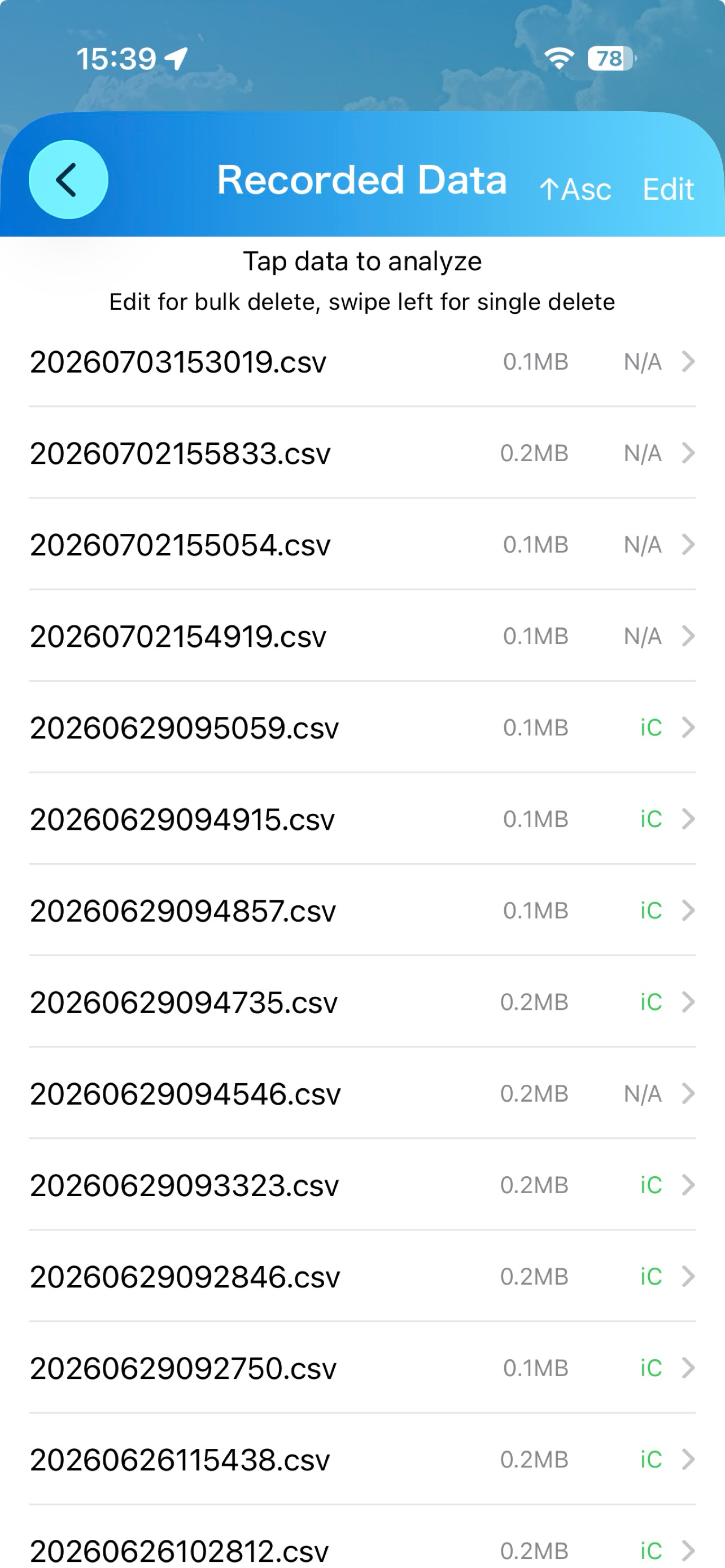
Task: Open file 20260703153019.csv
Action: (x=362, y=362)
